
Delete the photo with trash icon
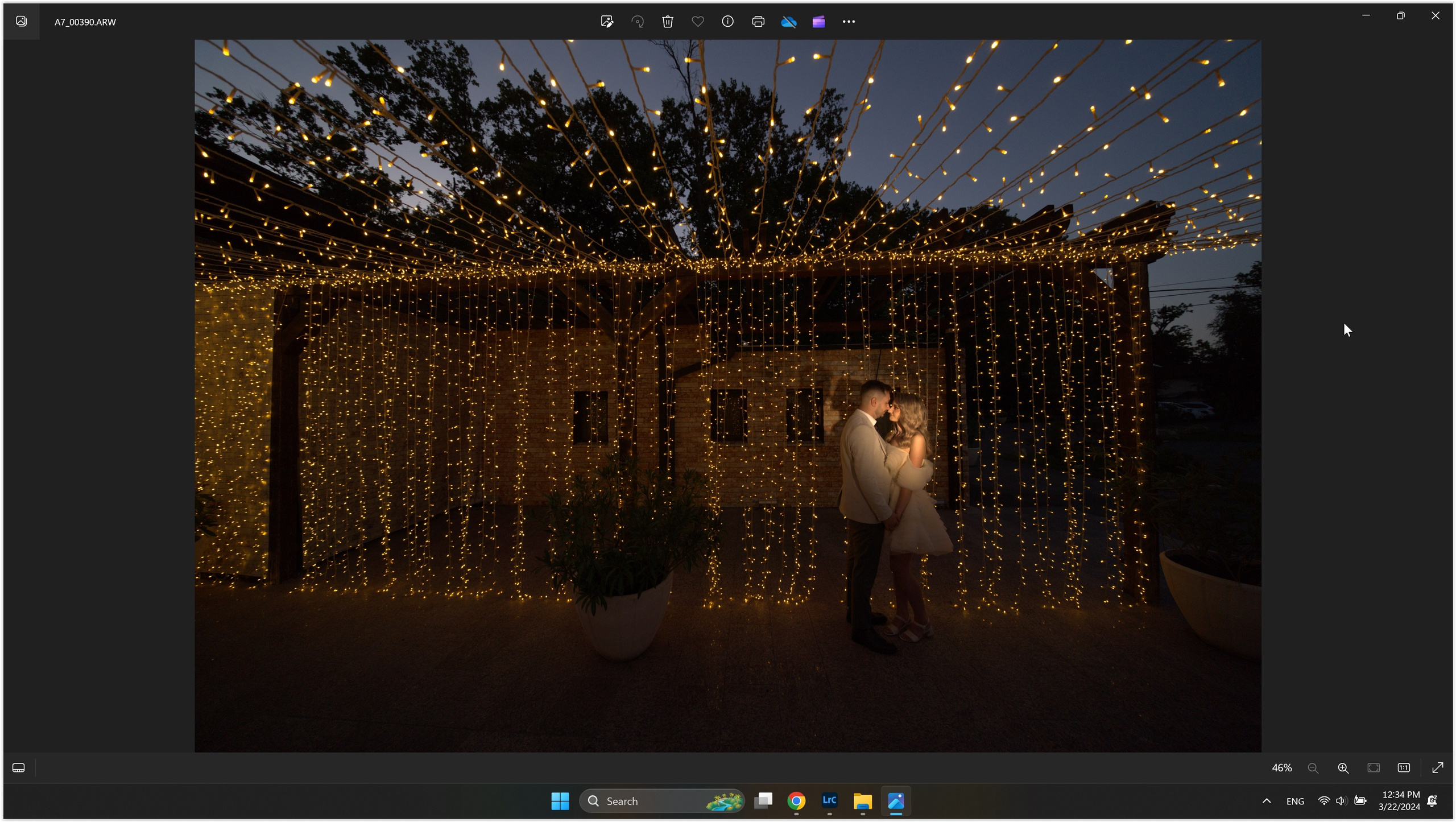click(x=668, y=22)
